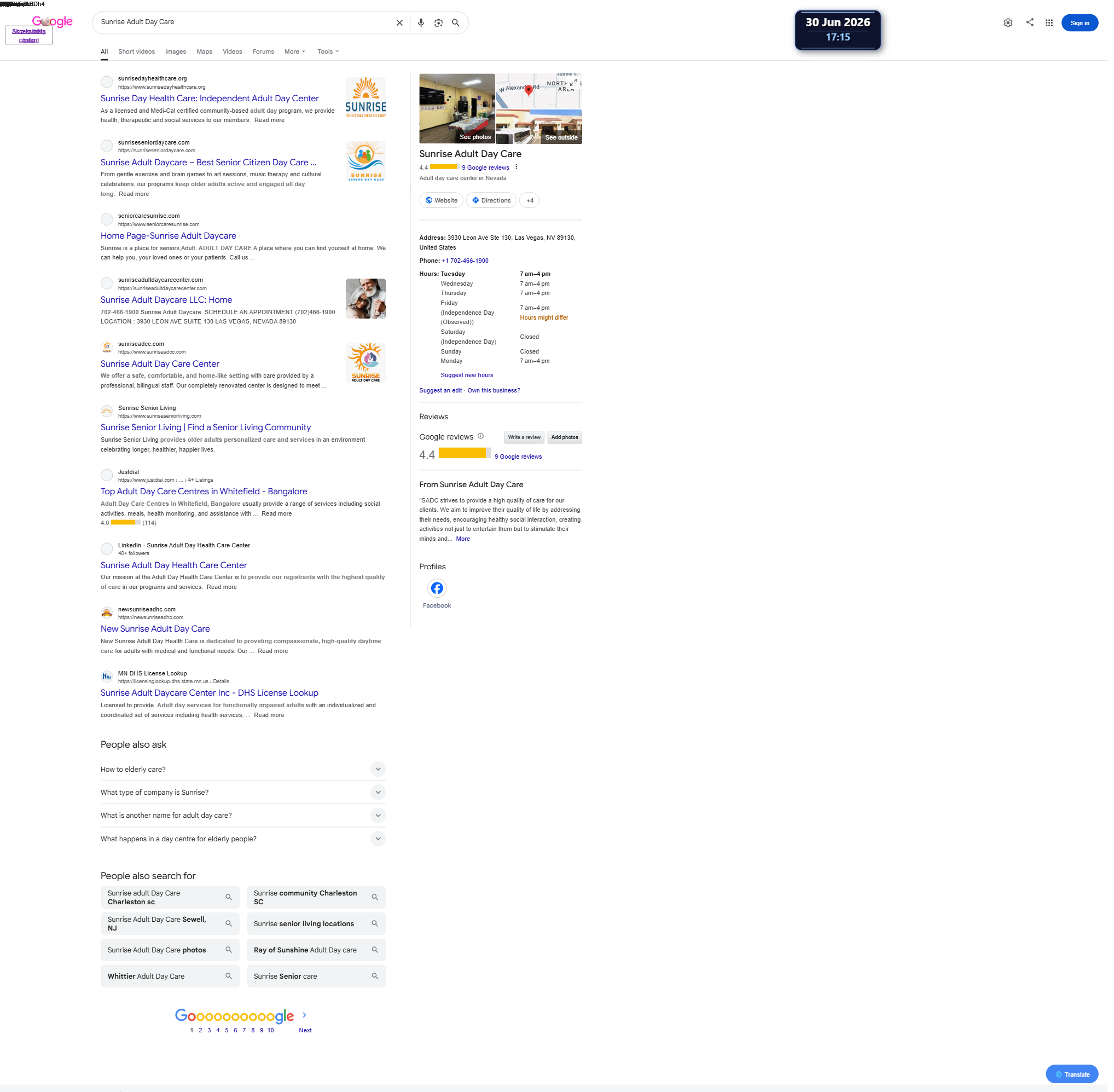Search 'Sunrise senior living locations' magnifier
Image resolution: width=1114 pixels, height=1092 pixels.
(374, 923)
